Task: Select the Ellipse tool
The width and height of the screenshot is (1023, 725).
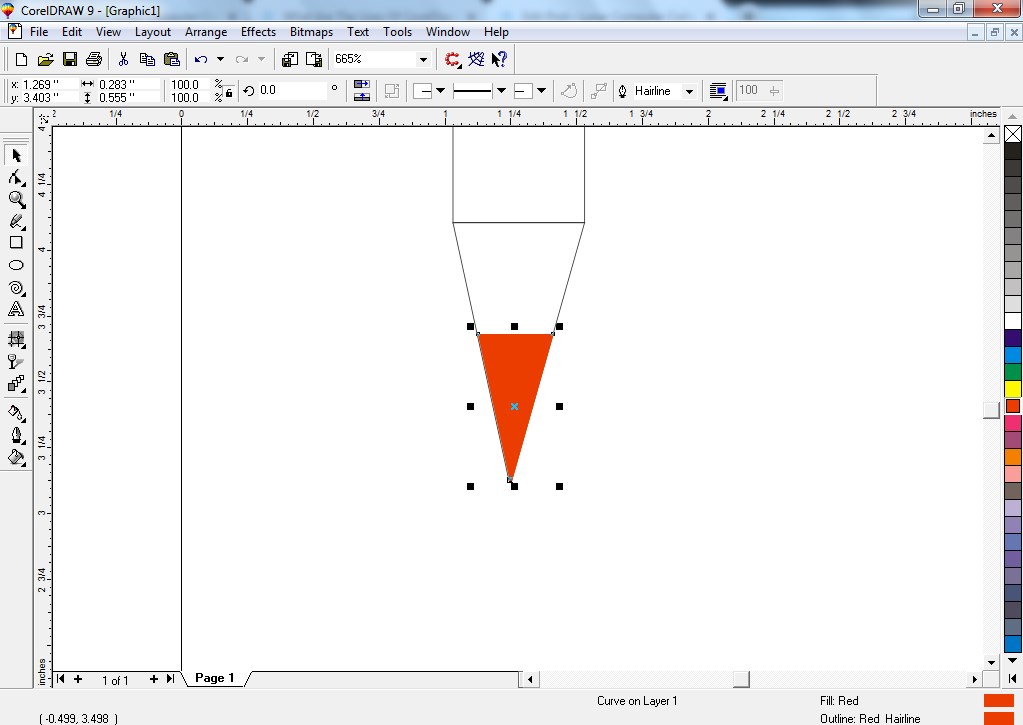Action: (x=16, y=265)
